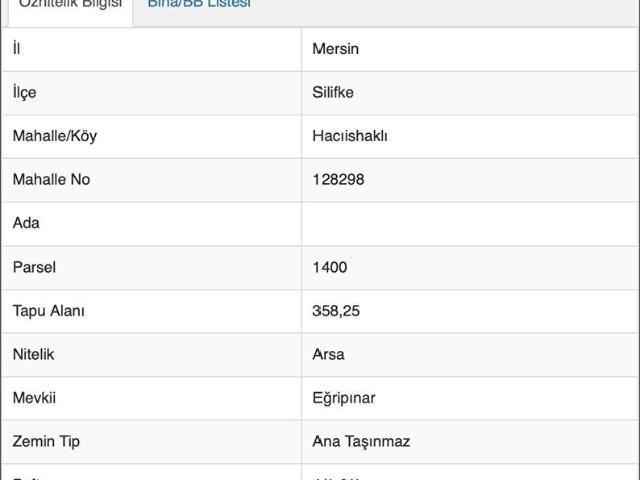Click the Eğripınar value cell
Screen dimensions: 640x480
tap(343, 398)
